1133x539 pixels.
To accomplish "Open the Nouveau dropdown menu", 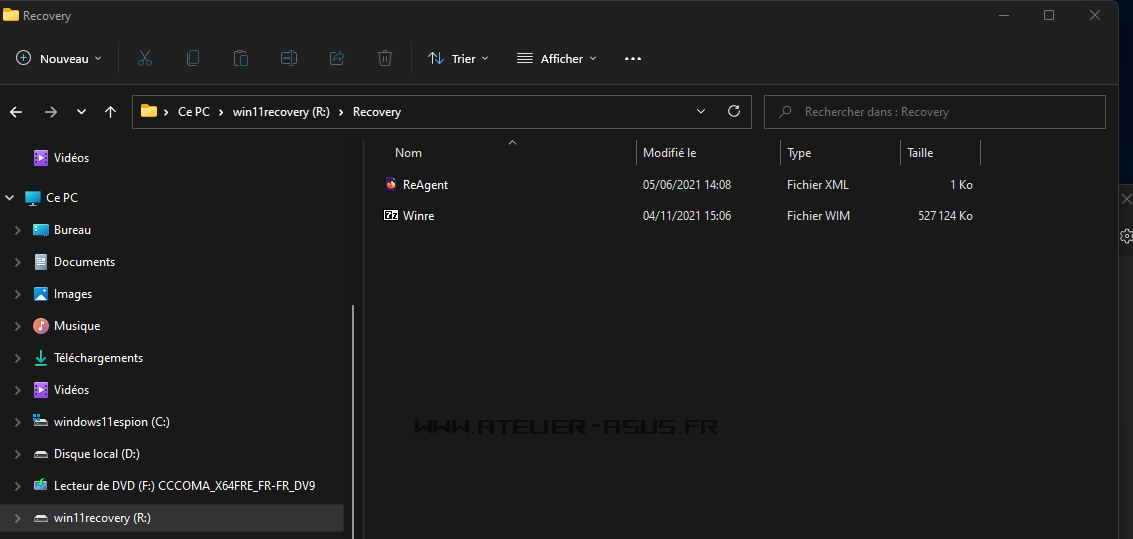I will [x=60, y=59].
